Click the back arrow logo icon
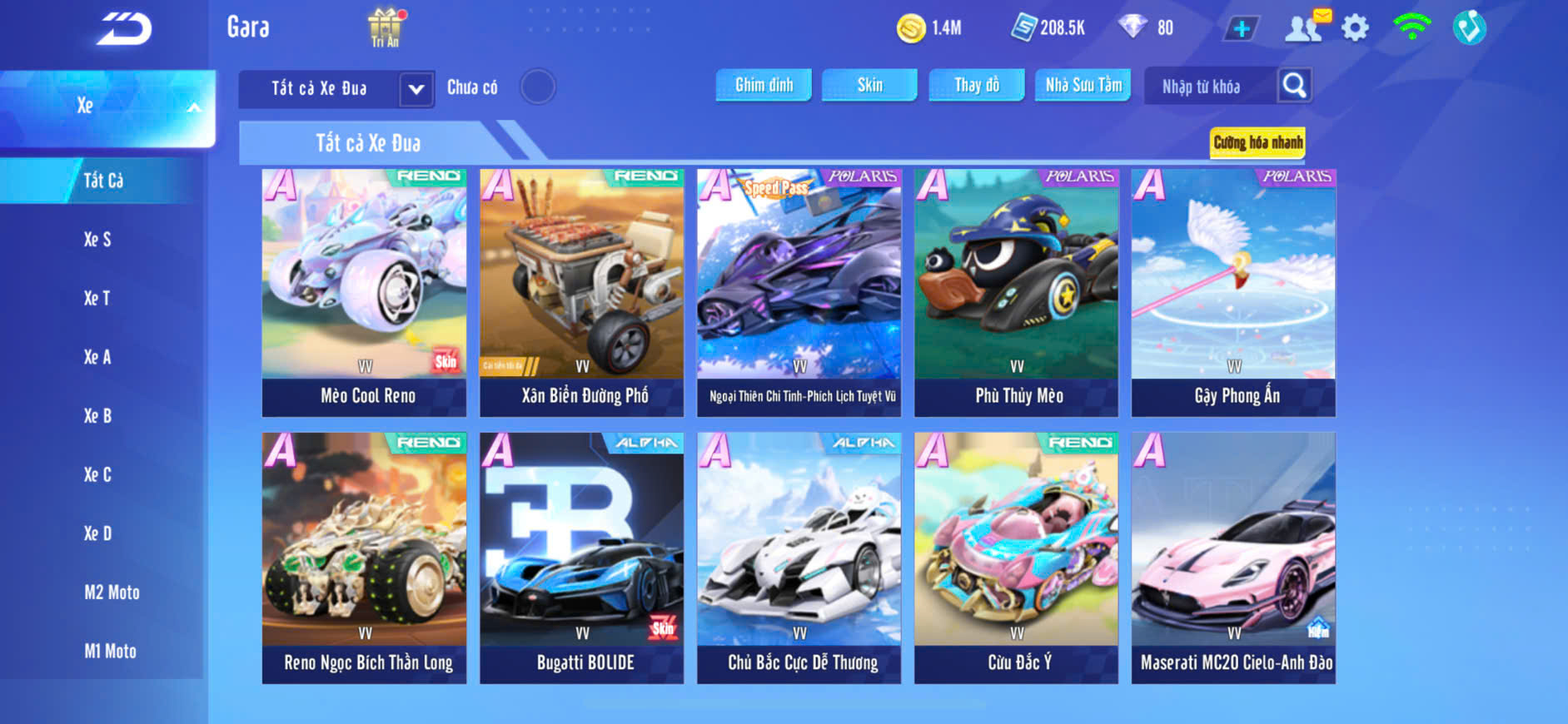1568x724 pixels. click(124, 28)
